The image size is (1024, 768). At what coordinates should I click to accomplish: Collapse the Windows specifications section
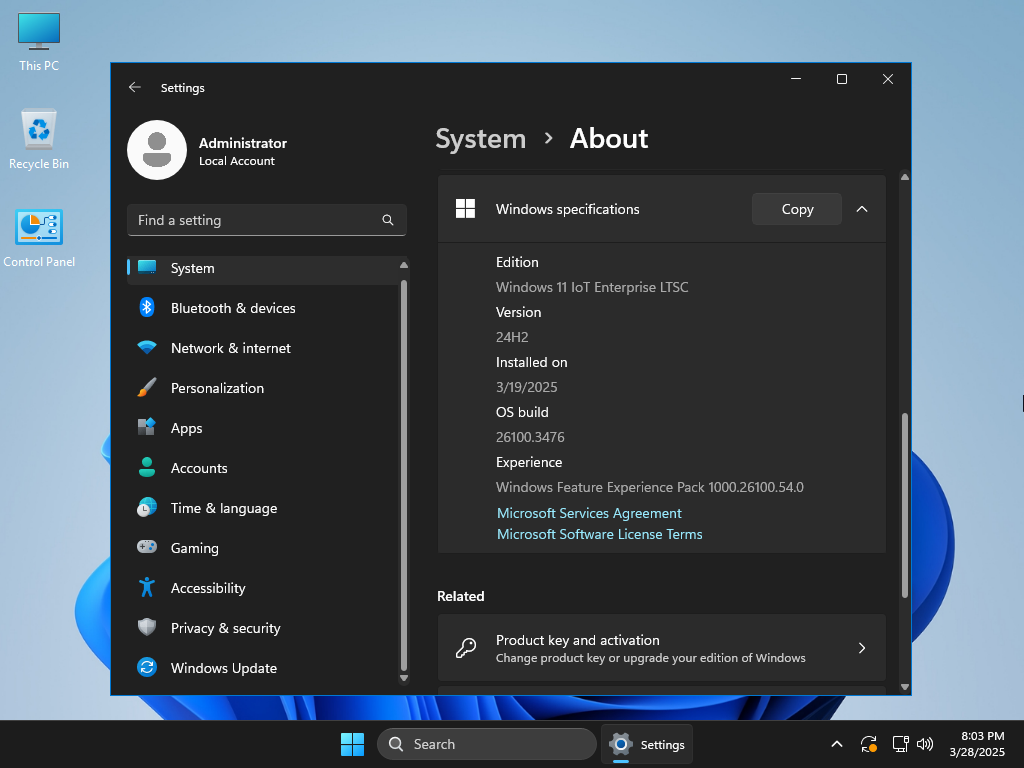tap(862, 209)
